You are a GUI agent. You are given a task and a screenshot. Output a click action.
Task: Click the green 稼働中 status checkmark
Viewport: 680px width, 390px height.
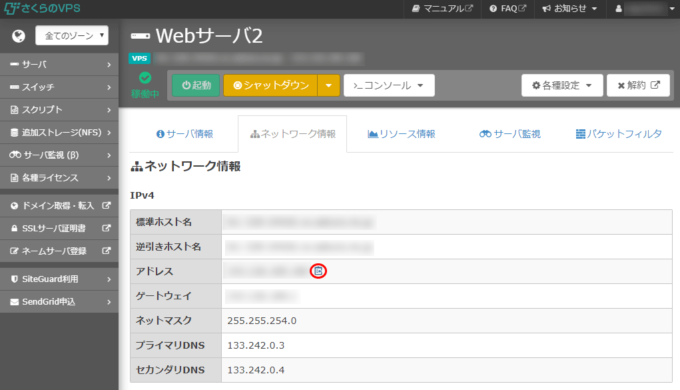[145, 78]
